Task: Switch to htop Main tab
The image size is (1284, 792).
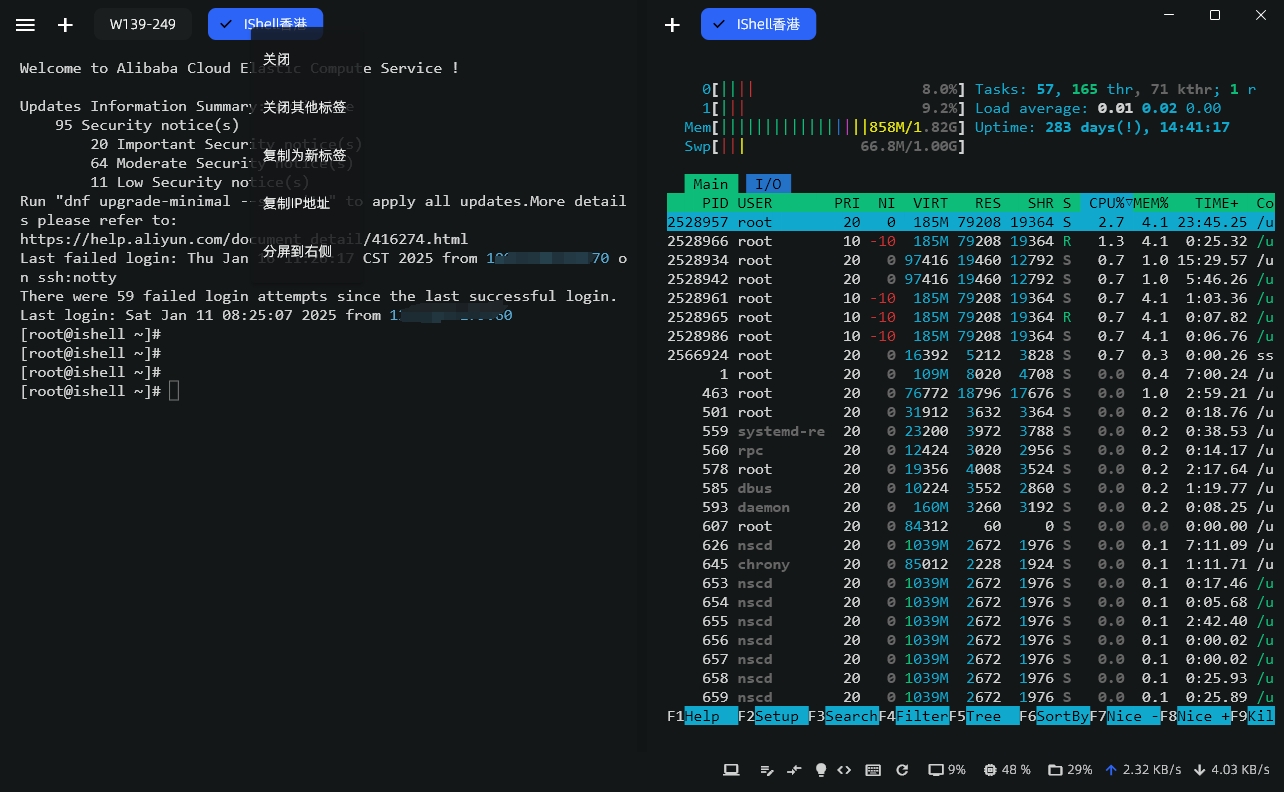Action: [711, 183]
